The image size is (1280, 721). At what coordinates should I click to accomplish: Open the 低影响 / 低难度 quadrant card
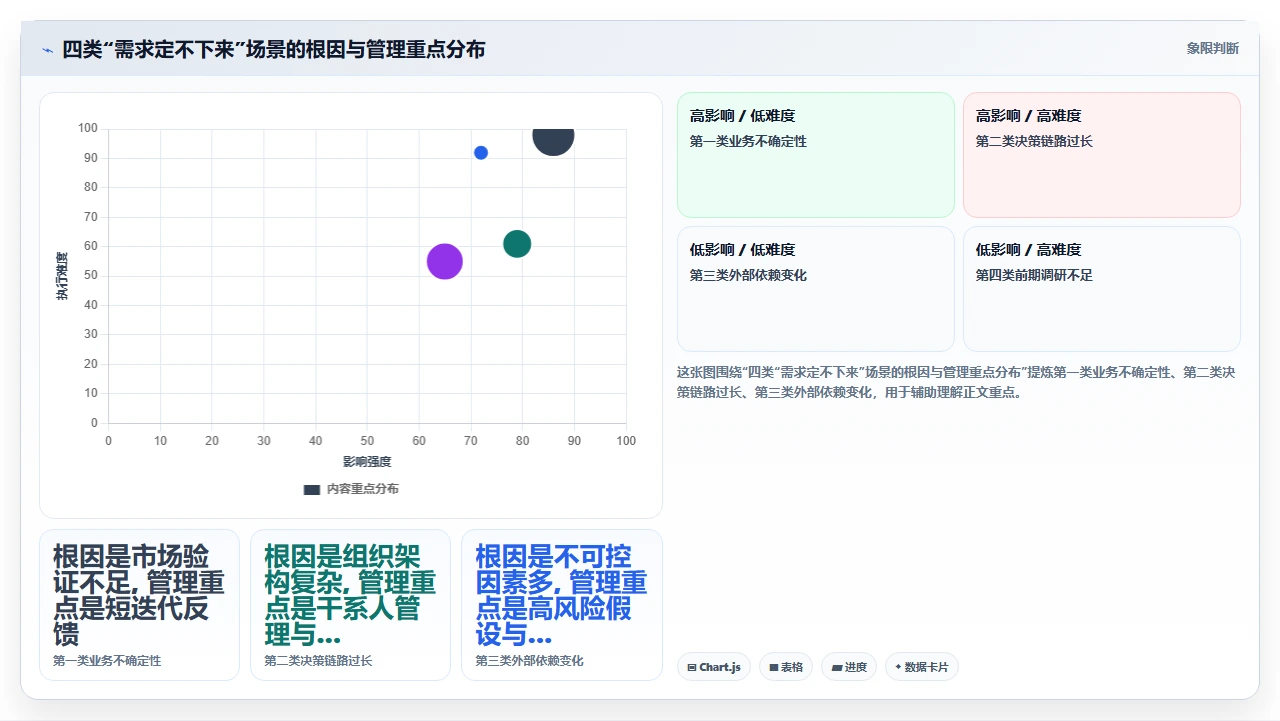click(x=816, y=289)
